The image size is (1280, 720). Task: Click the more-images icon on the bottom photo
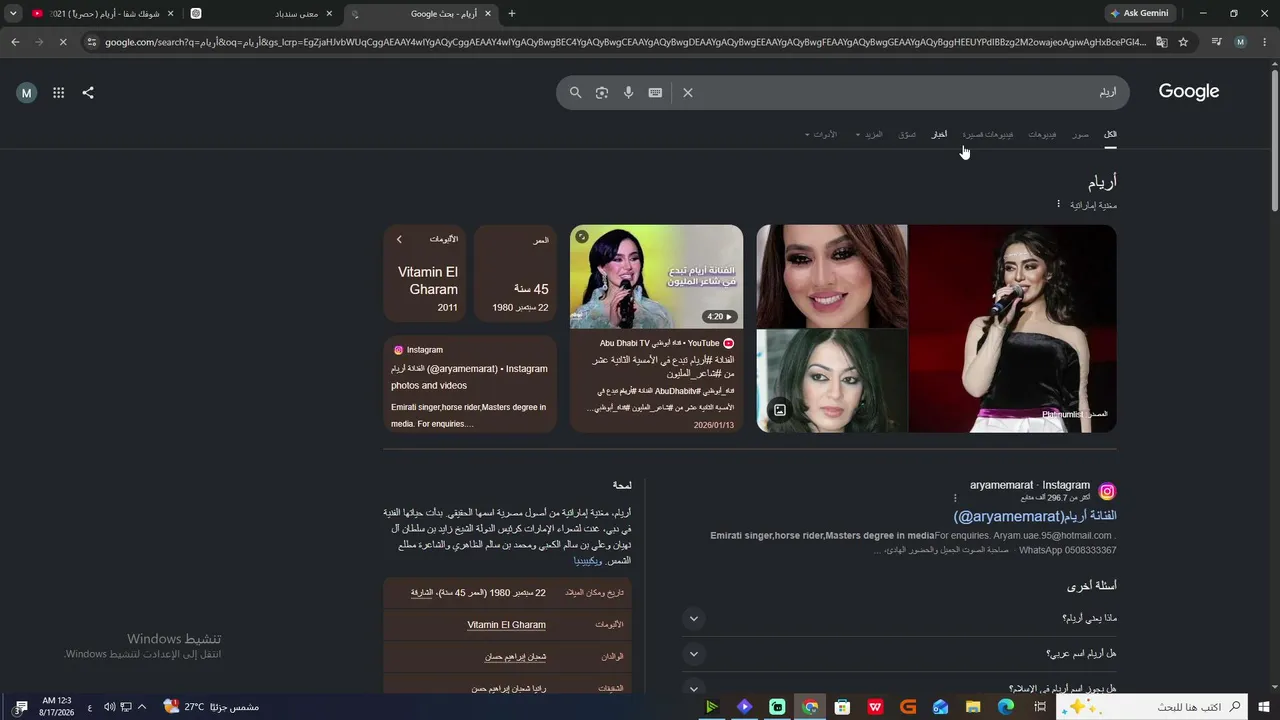point(780,409)
